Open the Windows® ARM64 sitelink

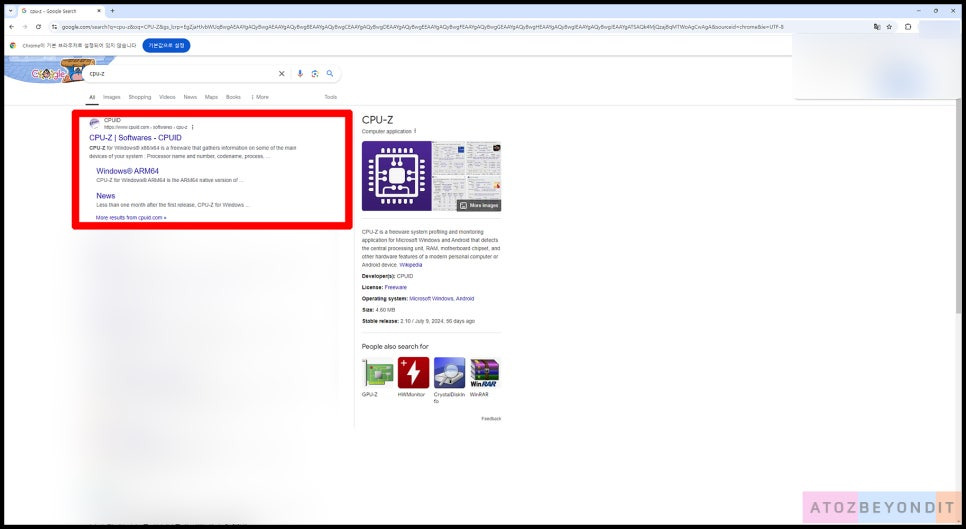(128, 171)
